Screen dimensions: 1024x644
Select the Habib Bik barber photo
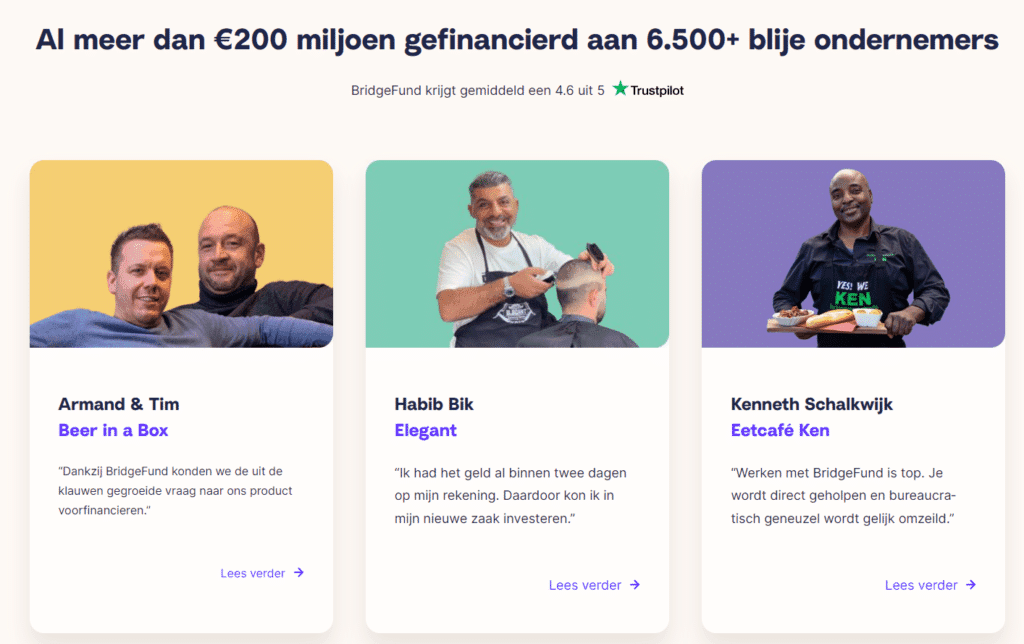(x=517, y=254)
